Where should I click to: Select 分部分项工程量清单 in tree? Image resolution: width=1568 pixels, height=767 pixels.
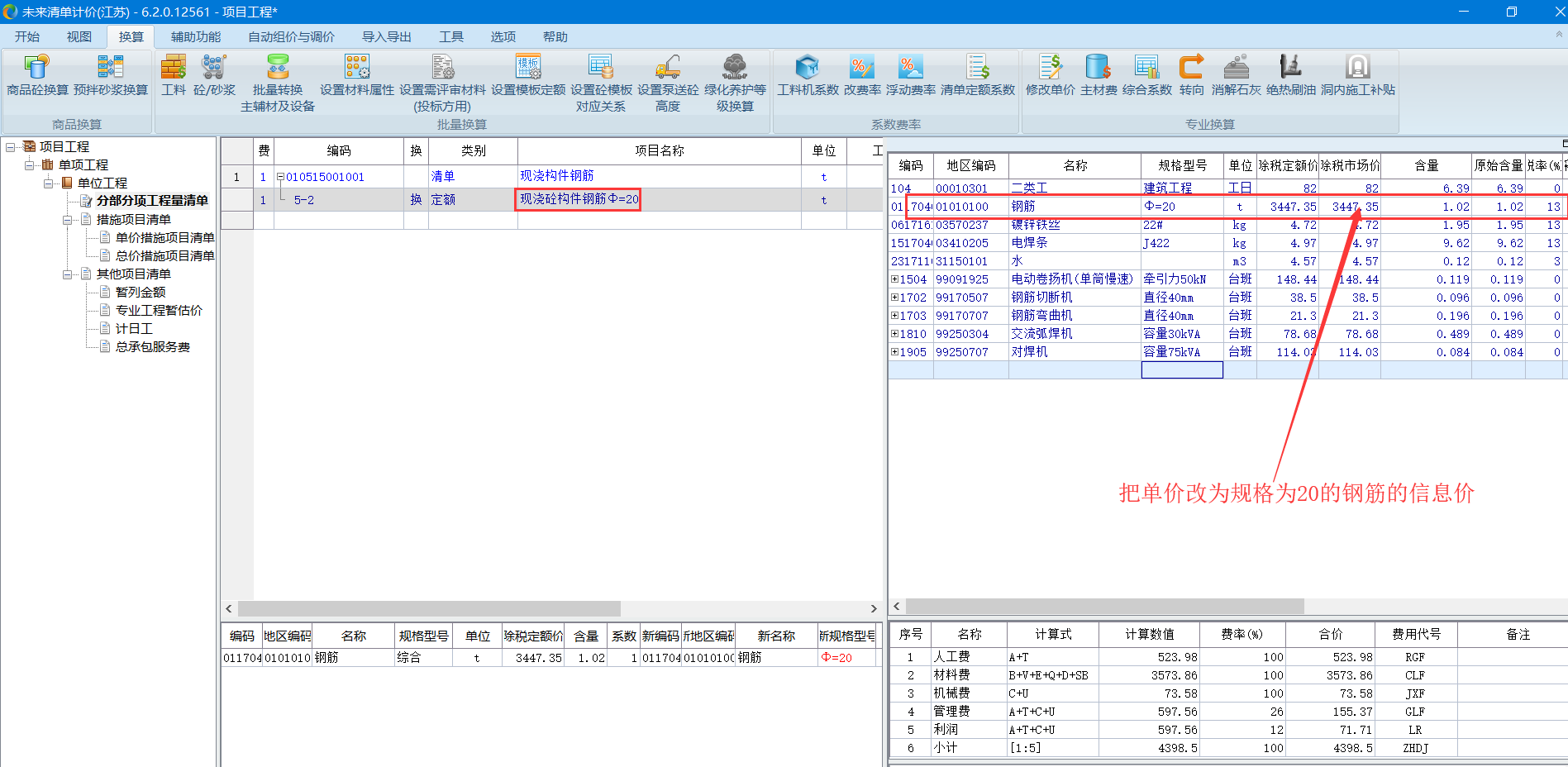(152, 201)
